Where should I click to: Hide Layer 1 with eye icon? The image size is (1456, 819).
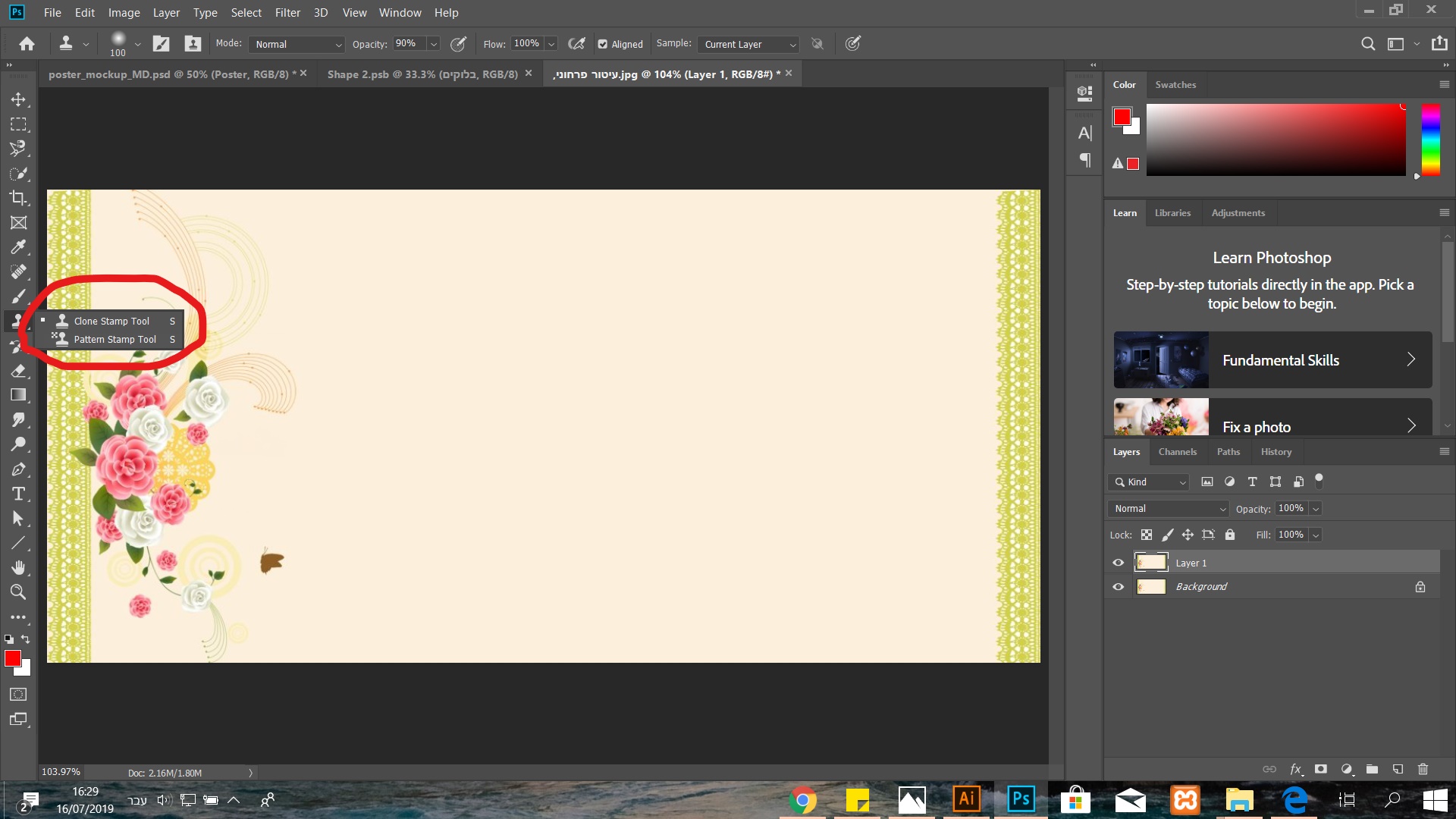[x=1118, y=563]
